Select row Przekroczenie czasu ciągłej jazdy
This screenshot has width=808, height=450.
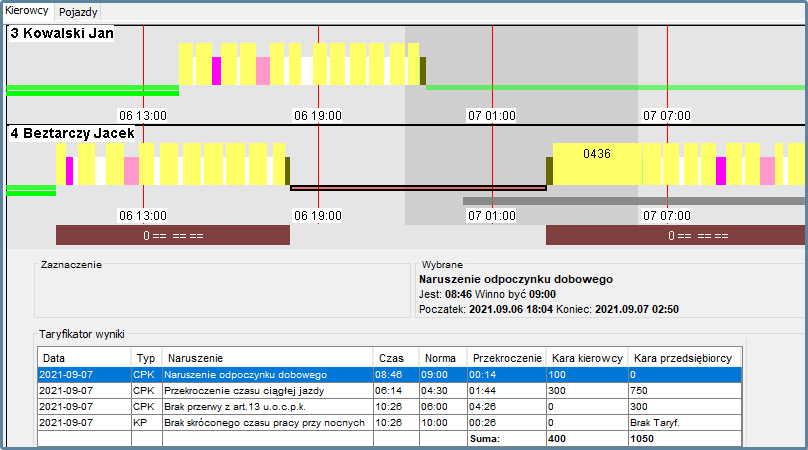pos(390,391)
